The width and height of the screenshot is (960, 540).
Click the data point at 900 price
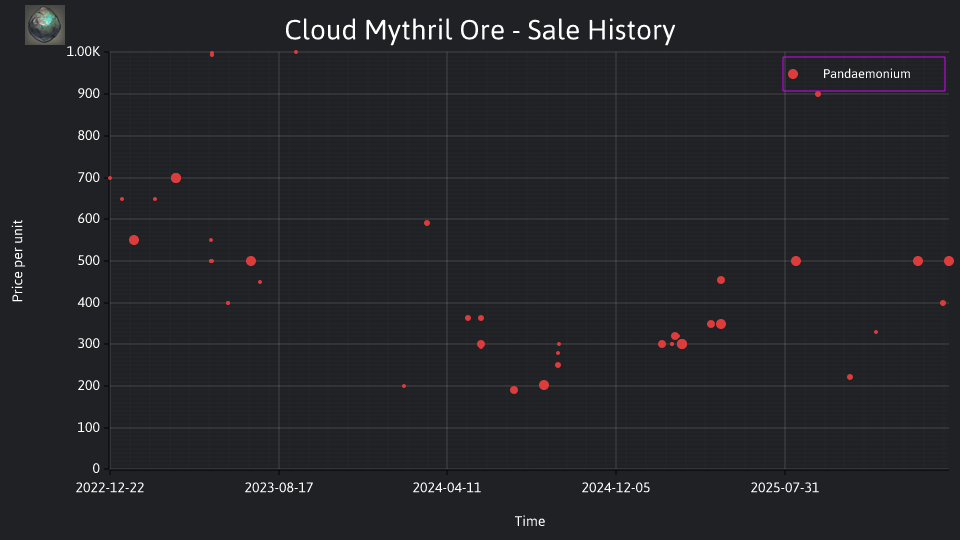click(818, 94)
